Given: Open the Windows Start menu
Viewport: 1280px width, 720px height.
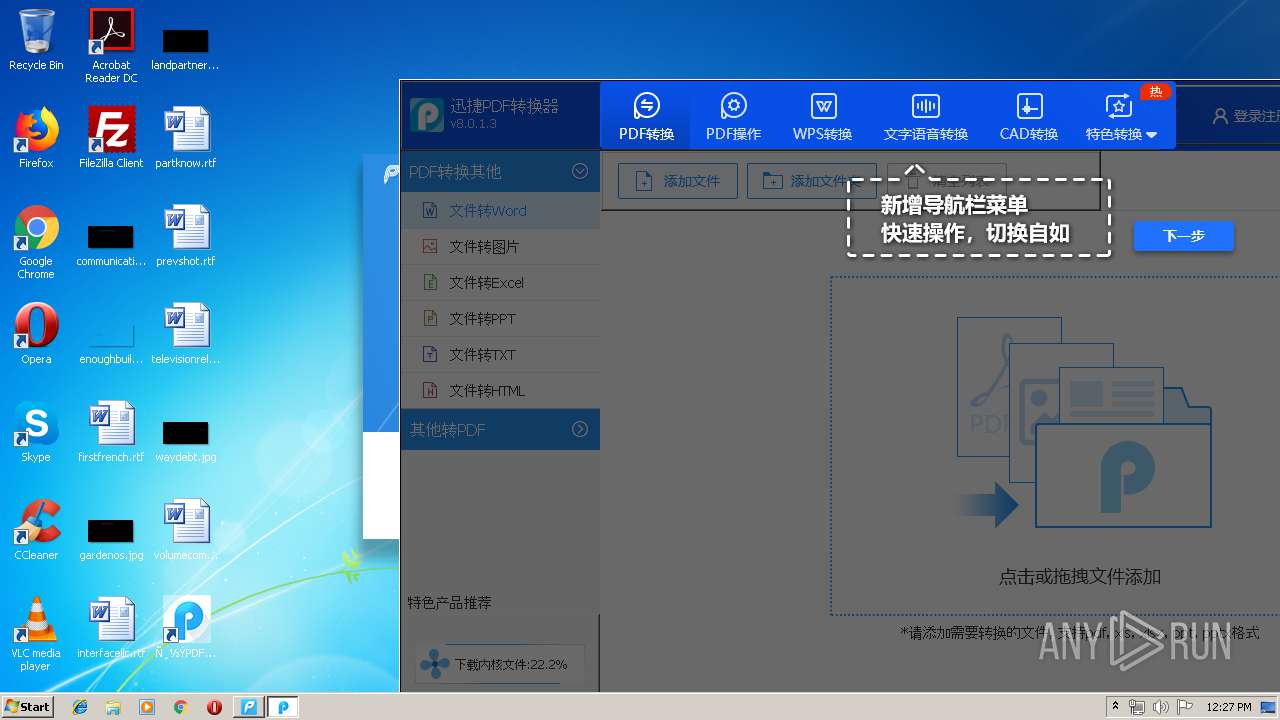Looking at the screenshot, I should click(28, 707).
